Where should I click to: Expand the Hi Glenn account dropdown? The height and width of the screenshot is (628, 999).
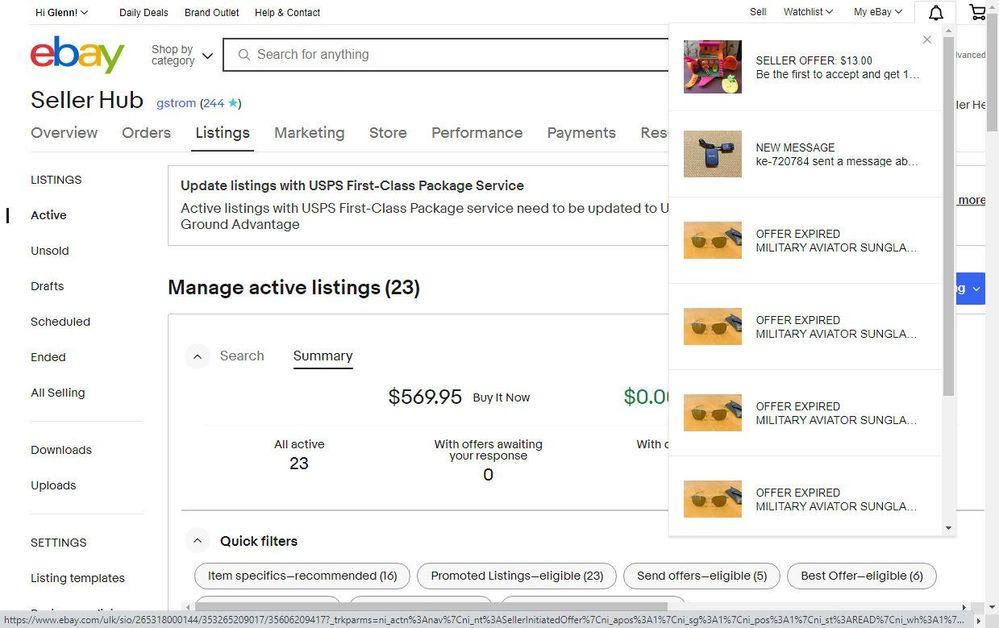[62, 12]
